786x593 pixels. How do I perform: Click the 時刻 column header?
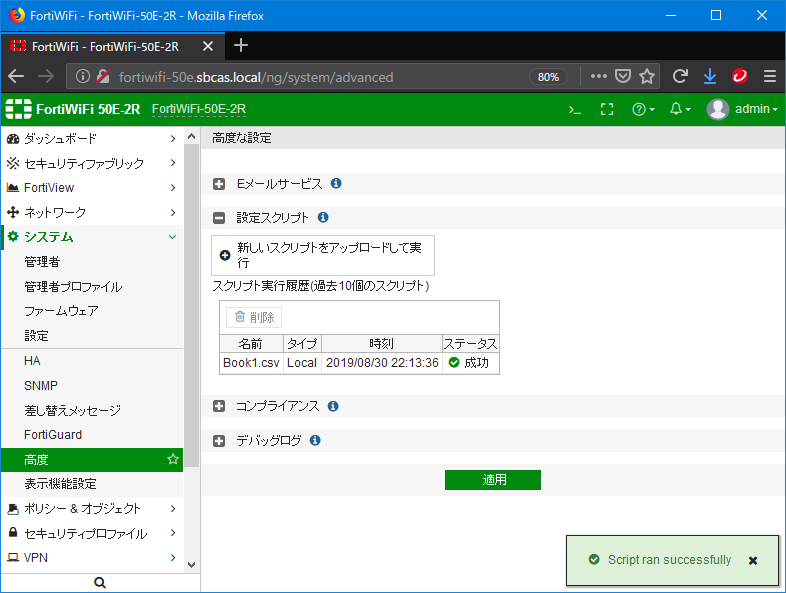point(381,344)
